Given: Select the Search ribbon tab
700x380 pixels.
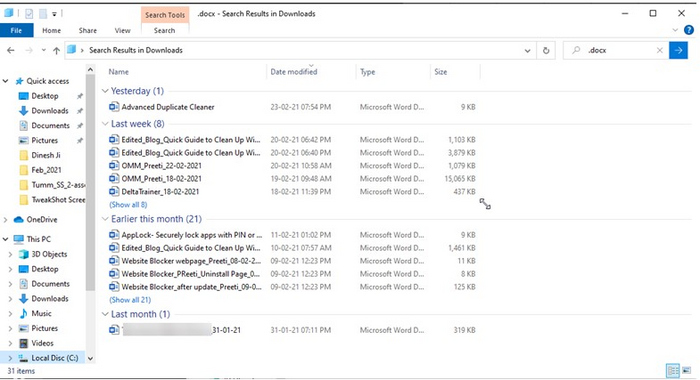Looking at the screenshot, I should pyautogui.click(x=164, y=30).
